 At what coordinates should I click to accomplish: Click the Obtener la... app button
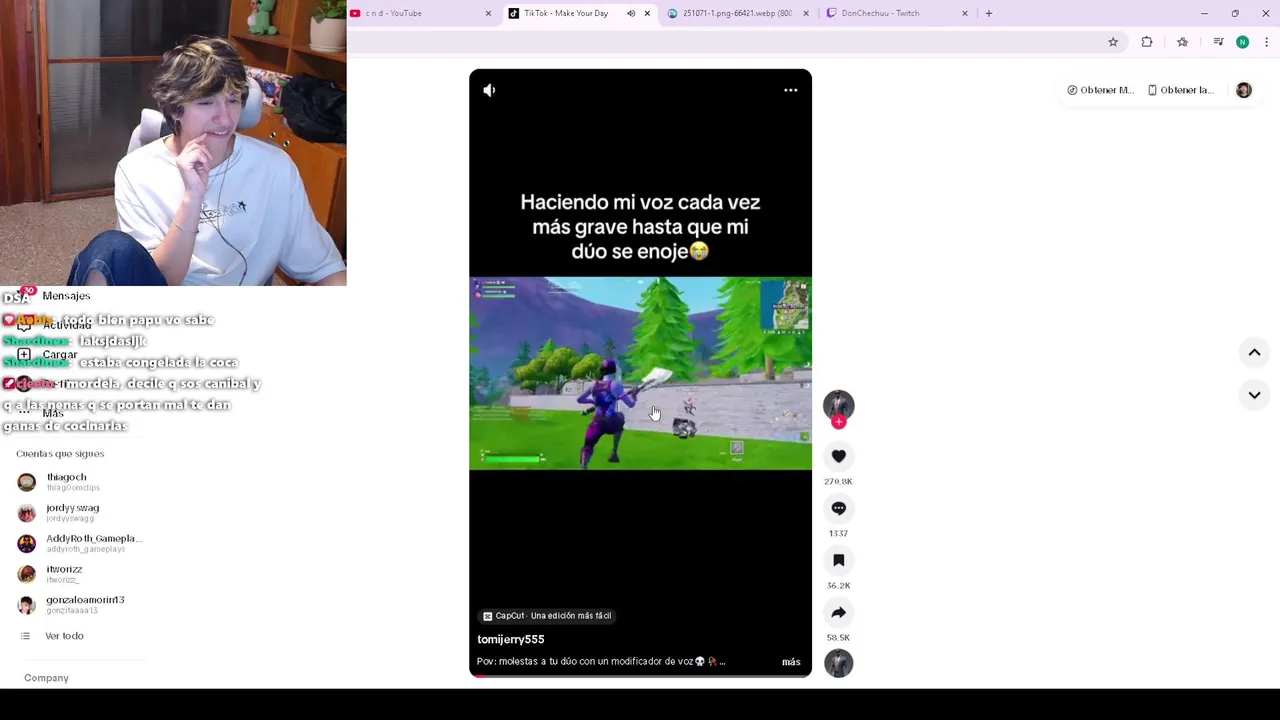click(1180, 90)
